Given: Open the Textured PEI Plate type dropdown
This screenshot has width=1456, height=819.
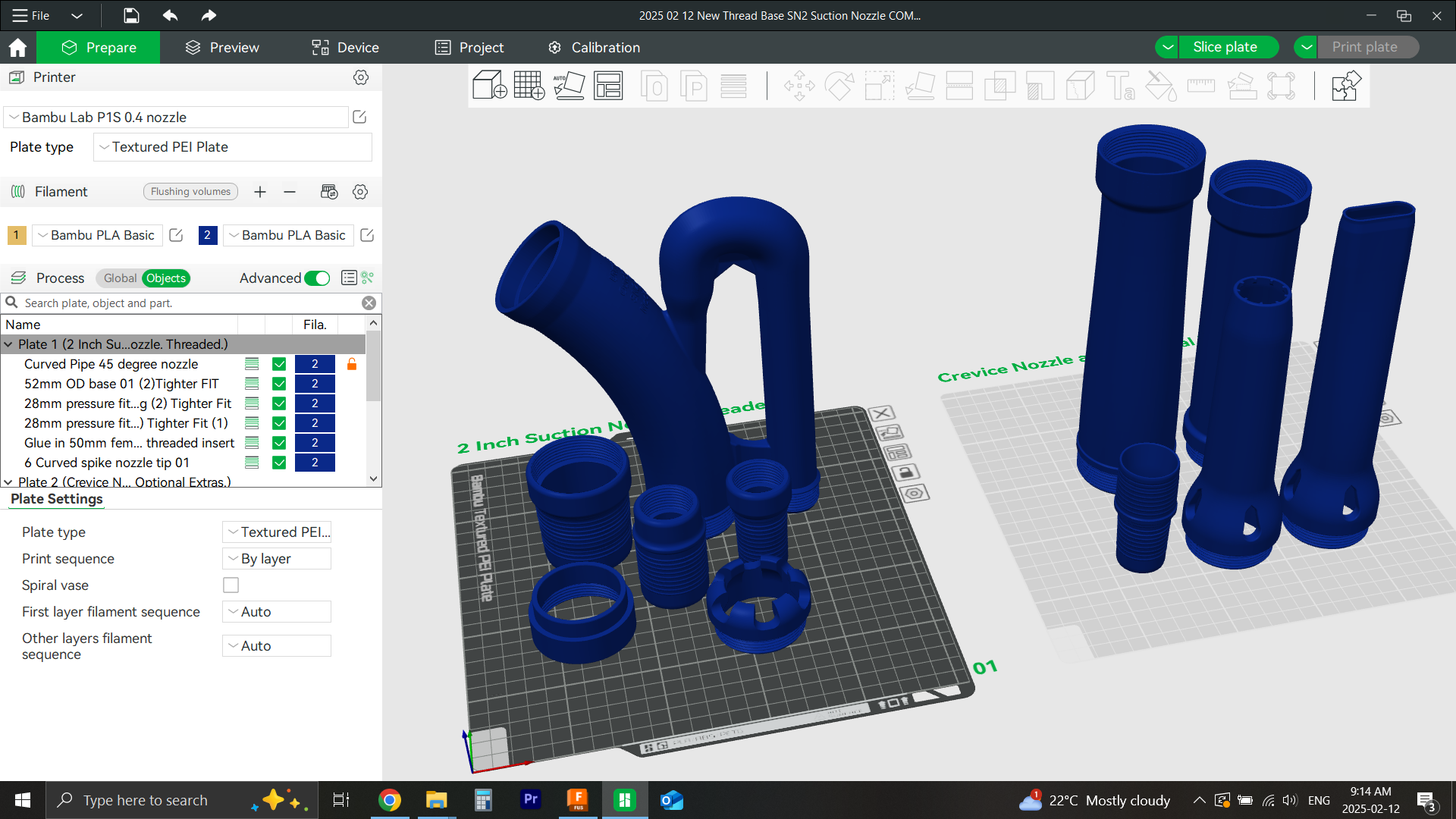Looking at the screenshot, I should [x=233, y=147].
